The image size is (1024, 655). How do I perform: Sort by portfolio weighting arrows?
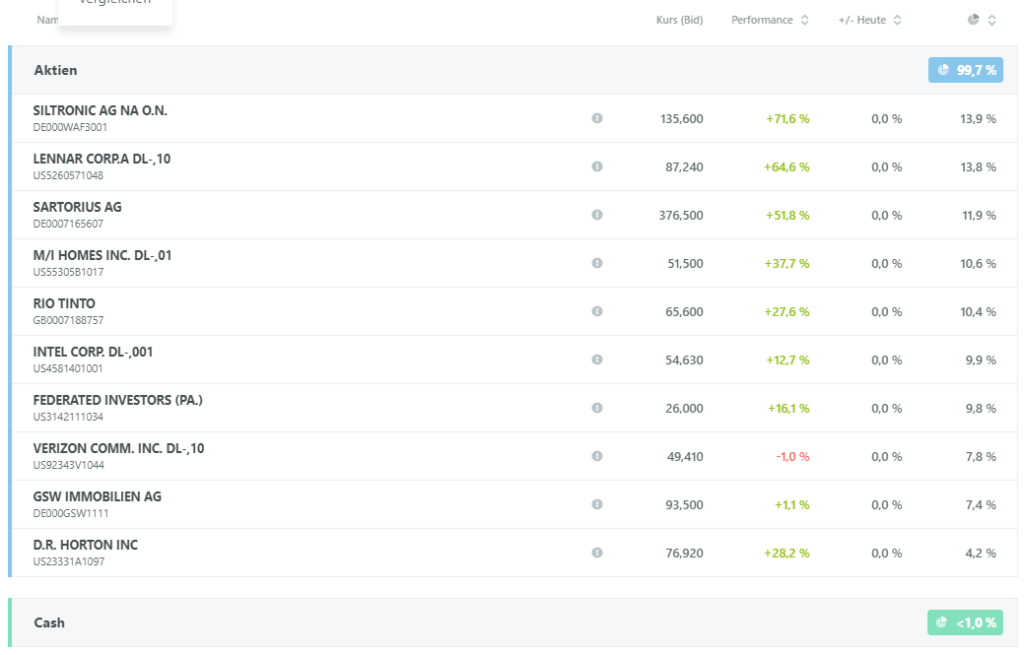pos(991,20)
